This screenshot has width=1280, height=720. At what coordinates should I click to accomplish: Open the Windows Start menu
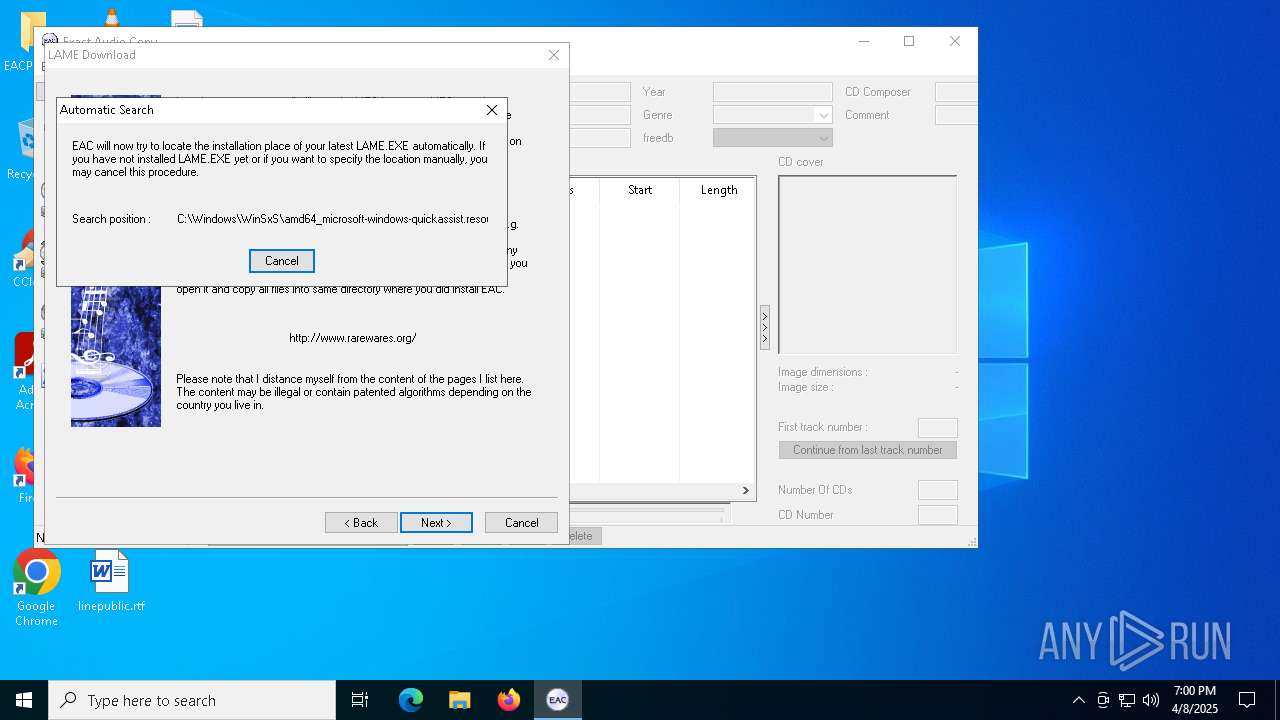(x=24, y=700)
